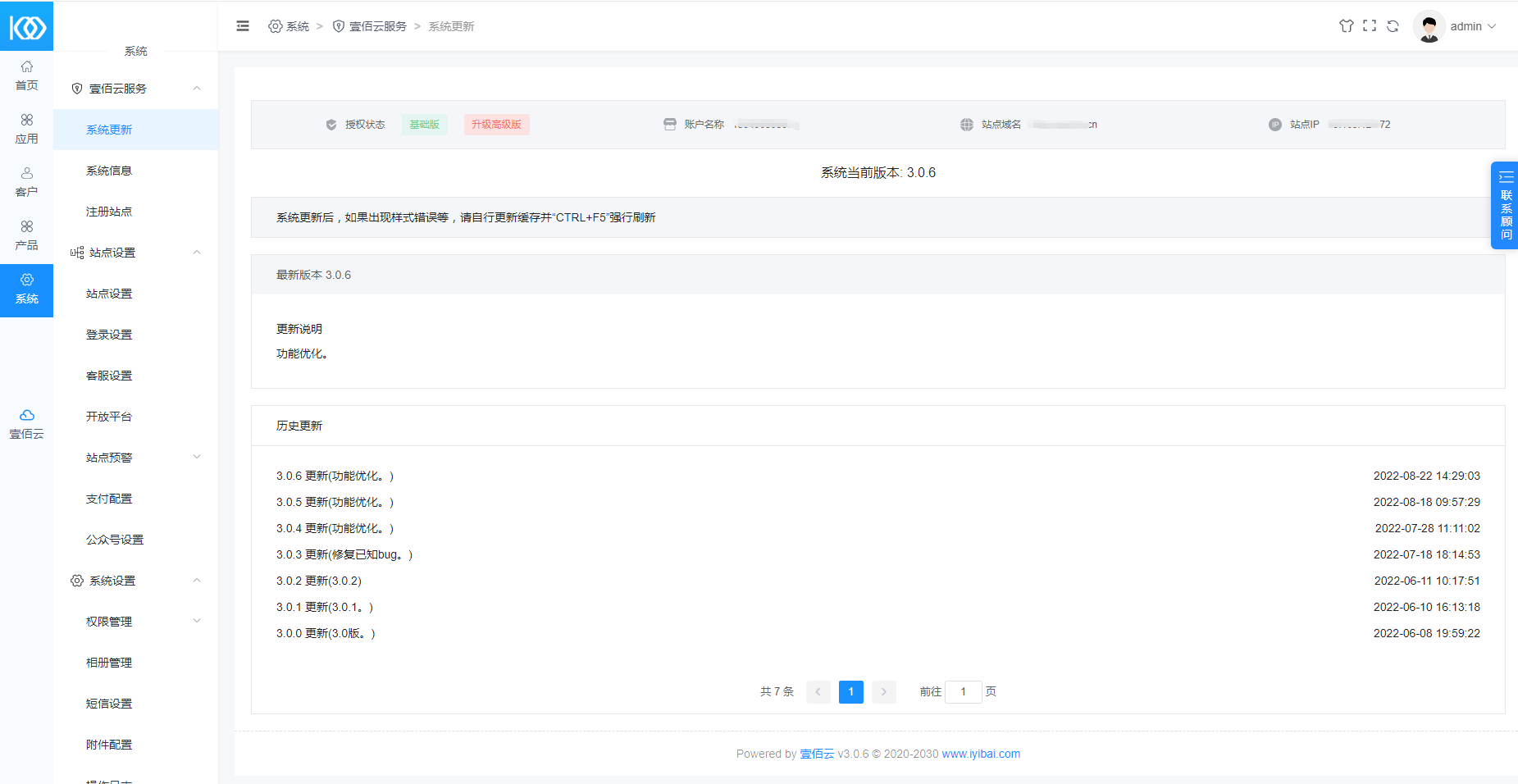Open 客户 customers section in left rail
Viewport: 1518px width, 784px height.
(x=26, y=182)
